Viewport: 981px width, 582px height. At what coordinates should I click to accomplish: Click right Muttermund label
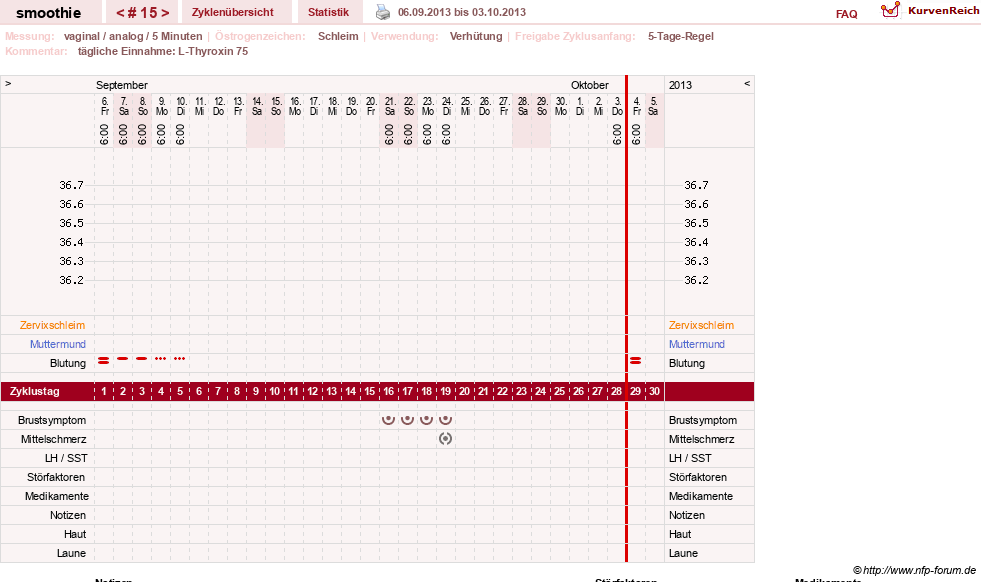(697, 344)
